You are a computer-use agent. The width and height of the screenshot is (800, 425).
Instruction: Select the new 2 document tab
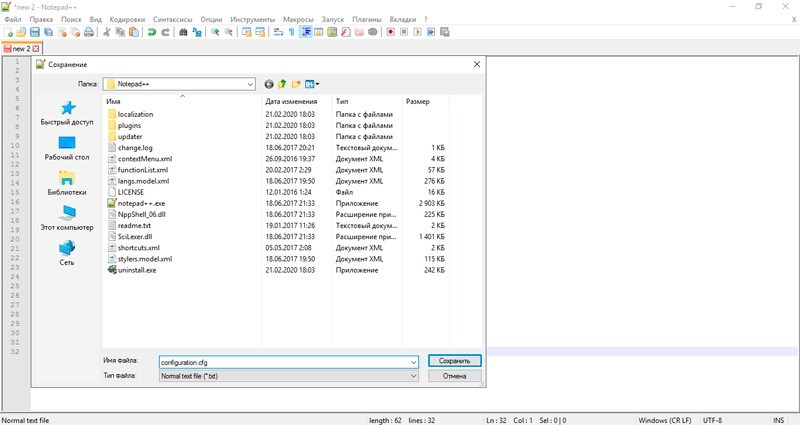point(21,48)
